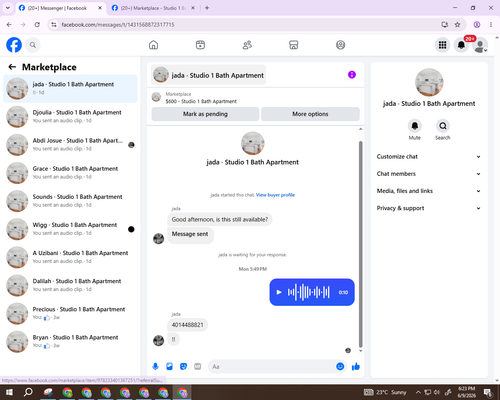Bookmark this page with the star icon
The image size is (500, 400).
[457, 25]
